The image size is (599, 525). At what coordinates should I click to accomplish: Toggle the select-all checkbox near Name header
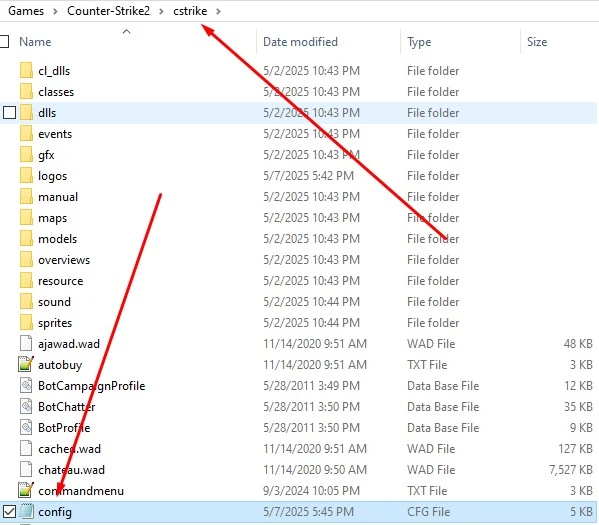click(x=4, y=41)
